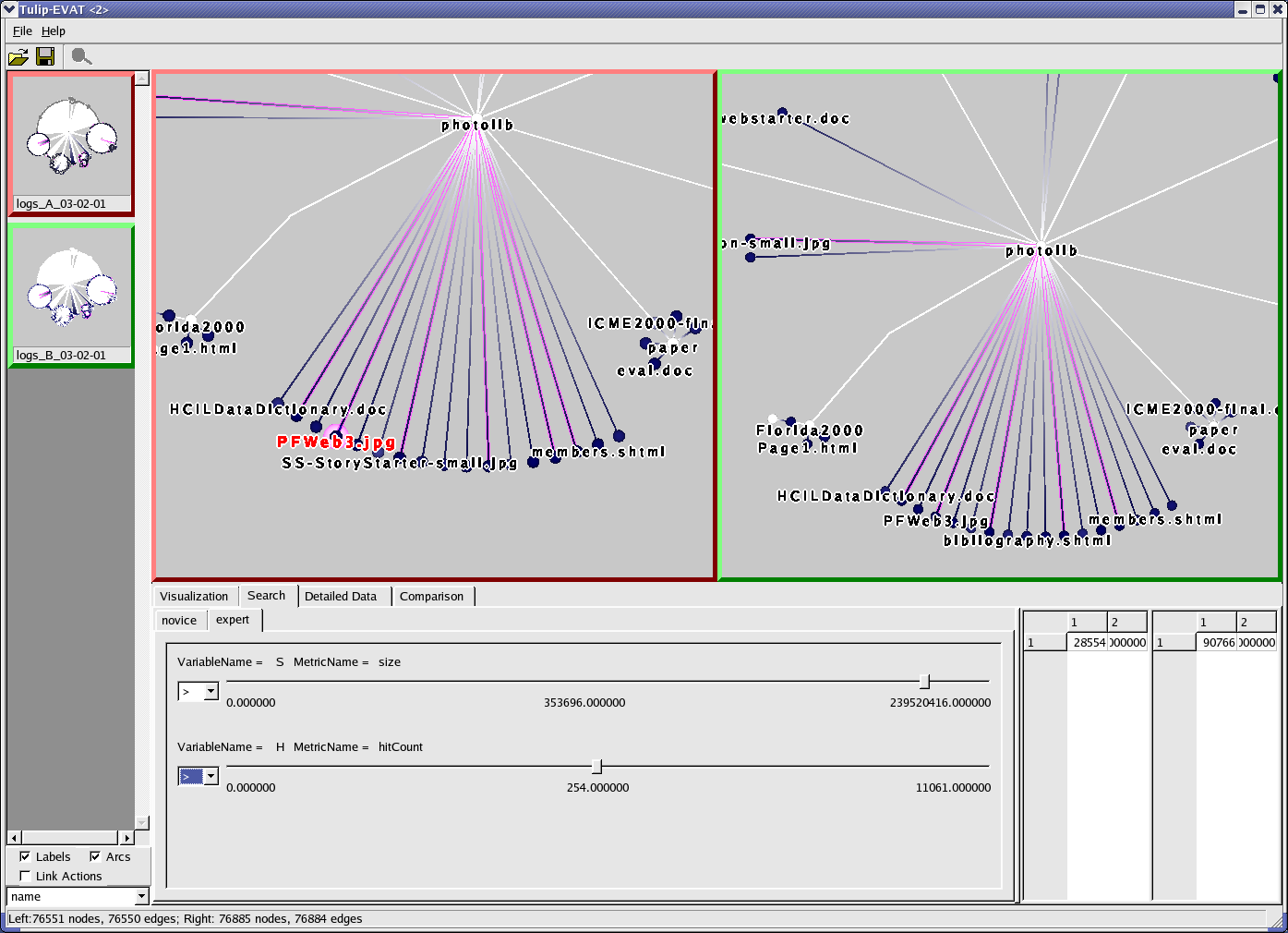Select the logs_B_03-02-01 graph thumbnail
1288x933 pixels.
(x=70, y=296)
